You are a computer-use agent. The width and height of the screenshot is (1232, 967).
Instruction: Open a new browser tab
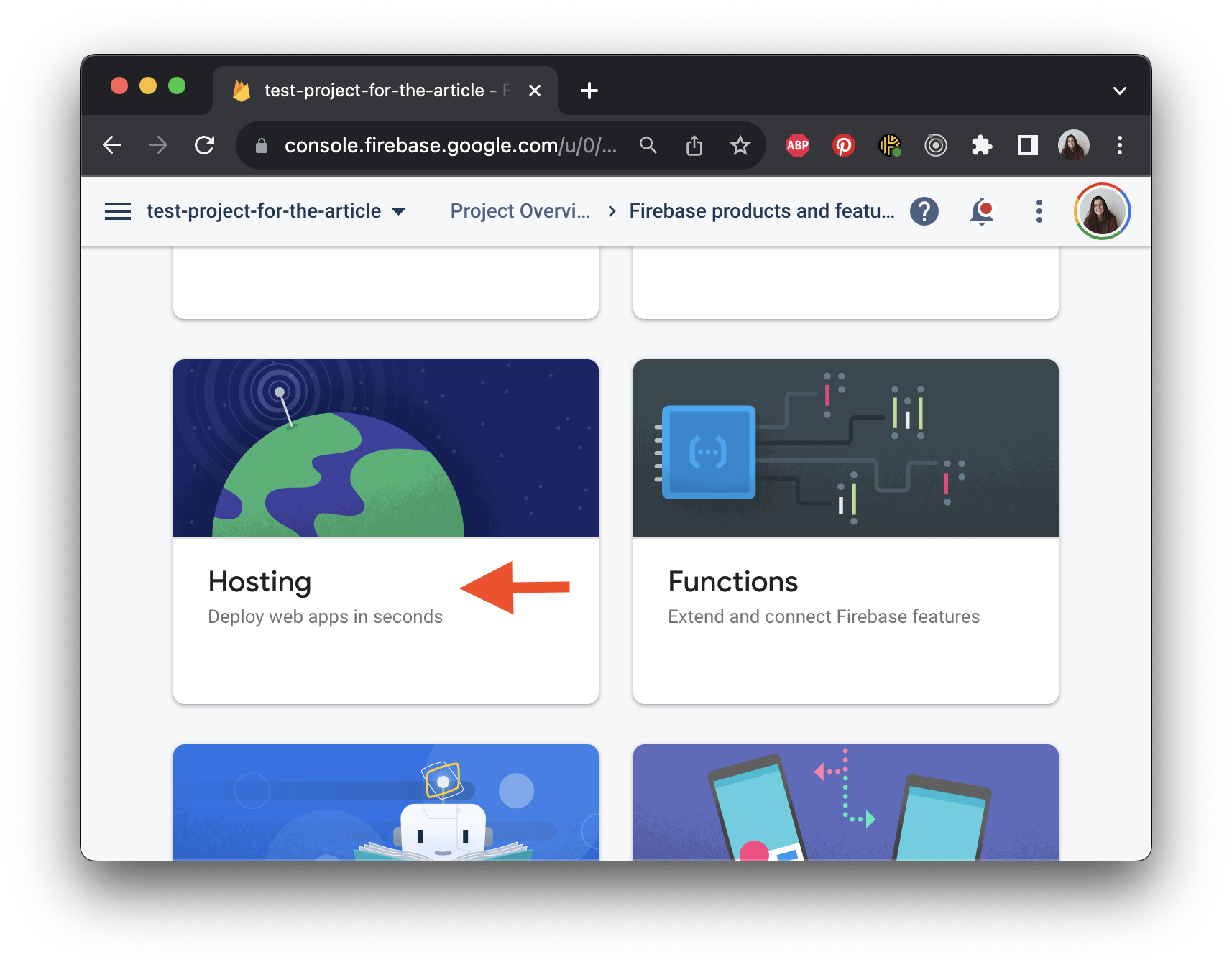pyautogui.click(x=589, y=90)
